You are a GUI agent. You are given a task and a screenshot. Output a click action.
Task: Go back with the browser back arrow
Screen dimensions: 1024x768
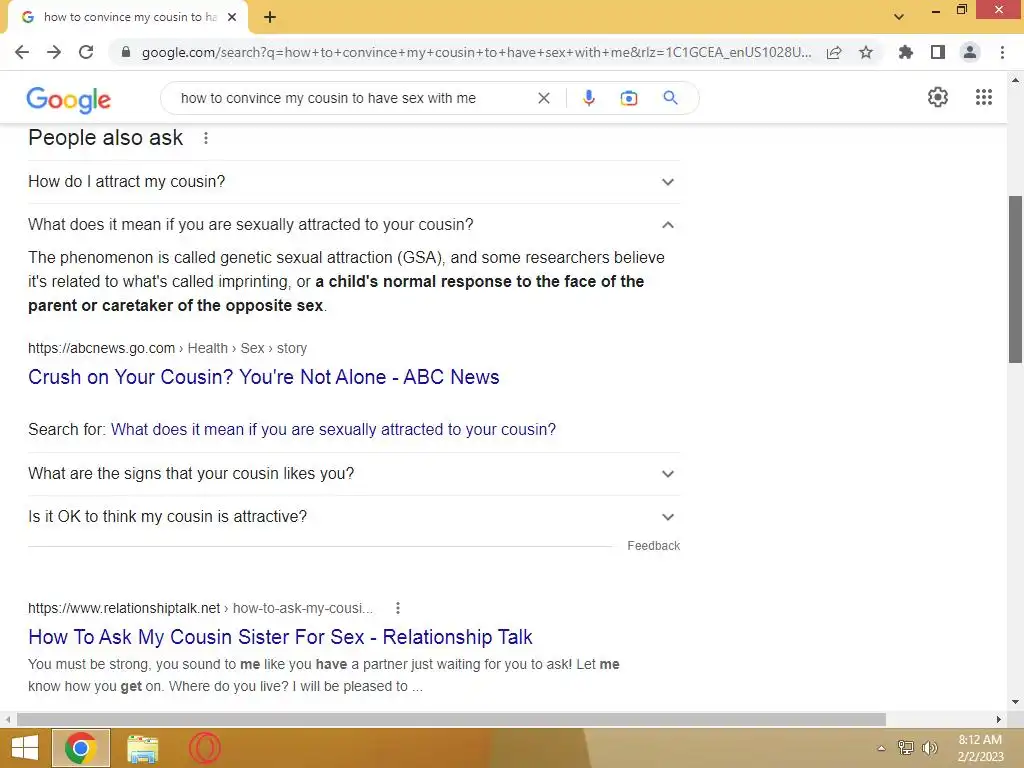[22, 52]
